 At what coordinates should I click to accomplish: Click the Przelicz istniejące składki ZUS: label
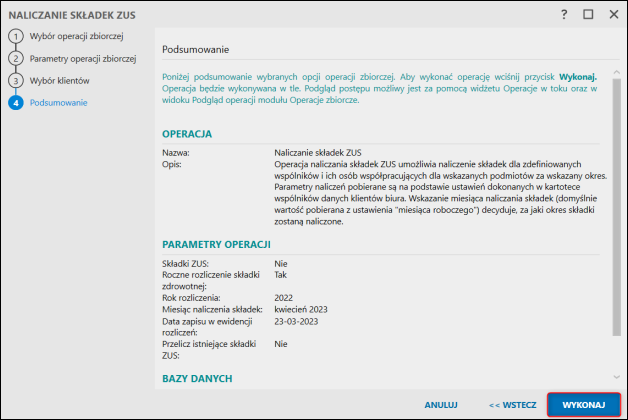click(x=209, y=350)
